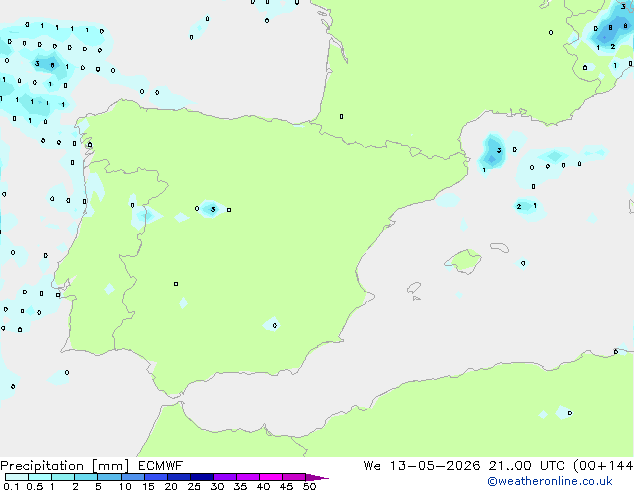Screen dimensions: 634x490
Task: Click the weatheronline.co.uk copyright link
Action: pos(550,481)
